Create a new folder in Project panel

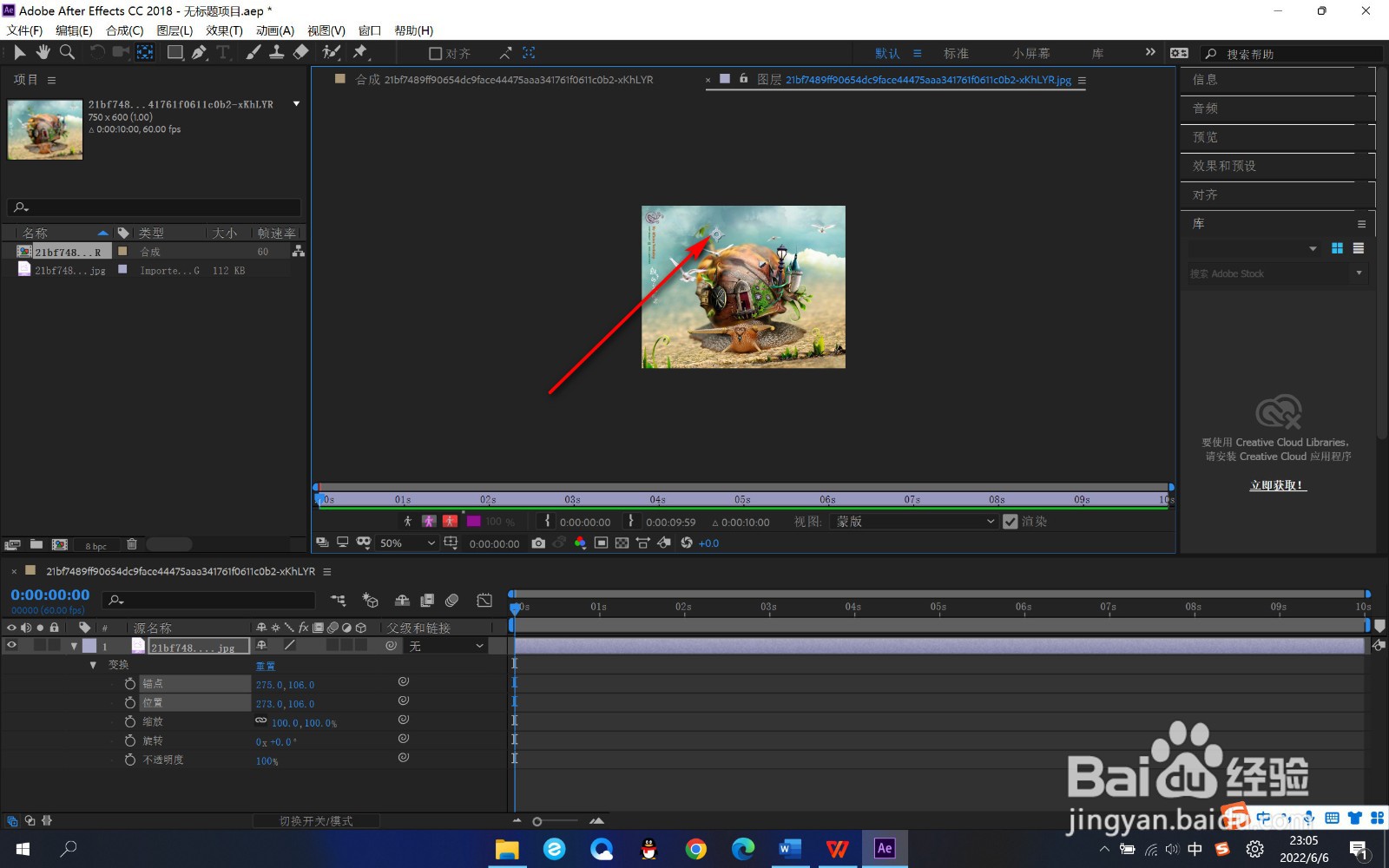coord(36,544)
